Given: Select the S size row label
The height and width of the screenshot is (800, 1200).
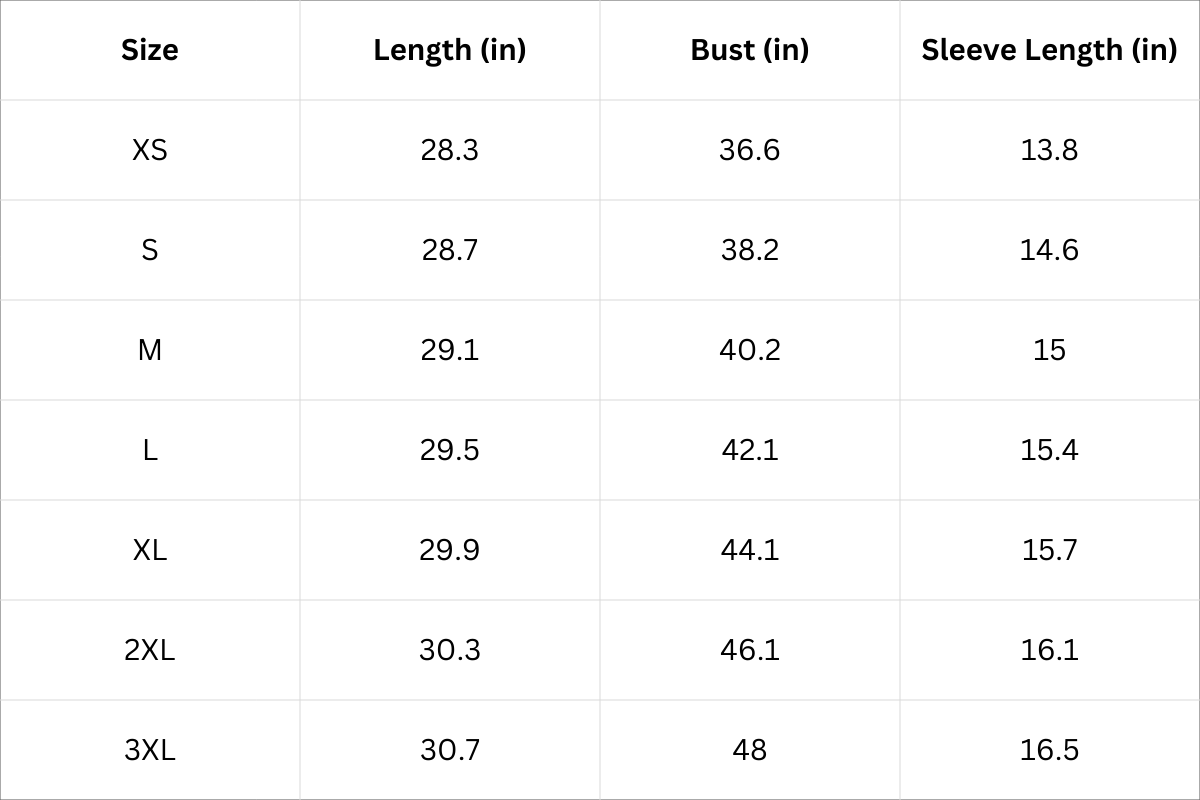Looking at the screenshot, I should coord(150,250).
